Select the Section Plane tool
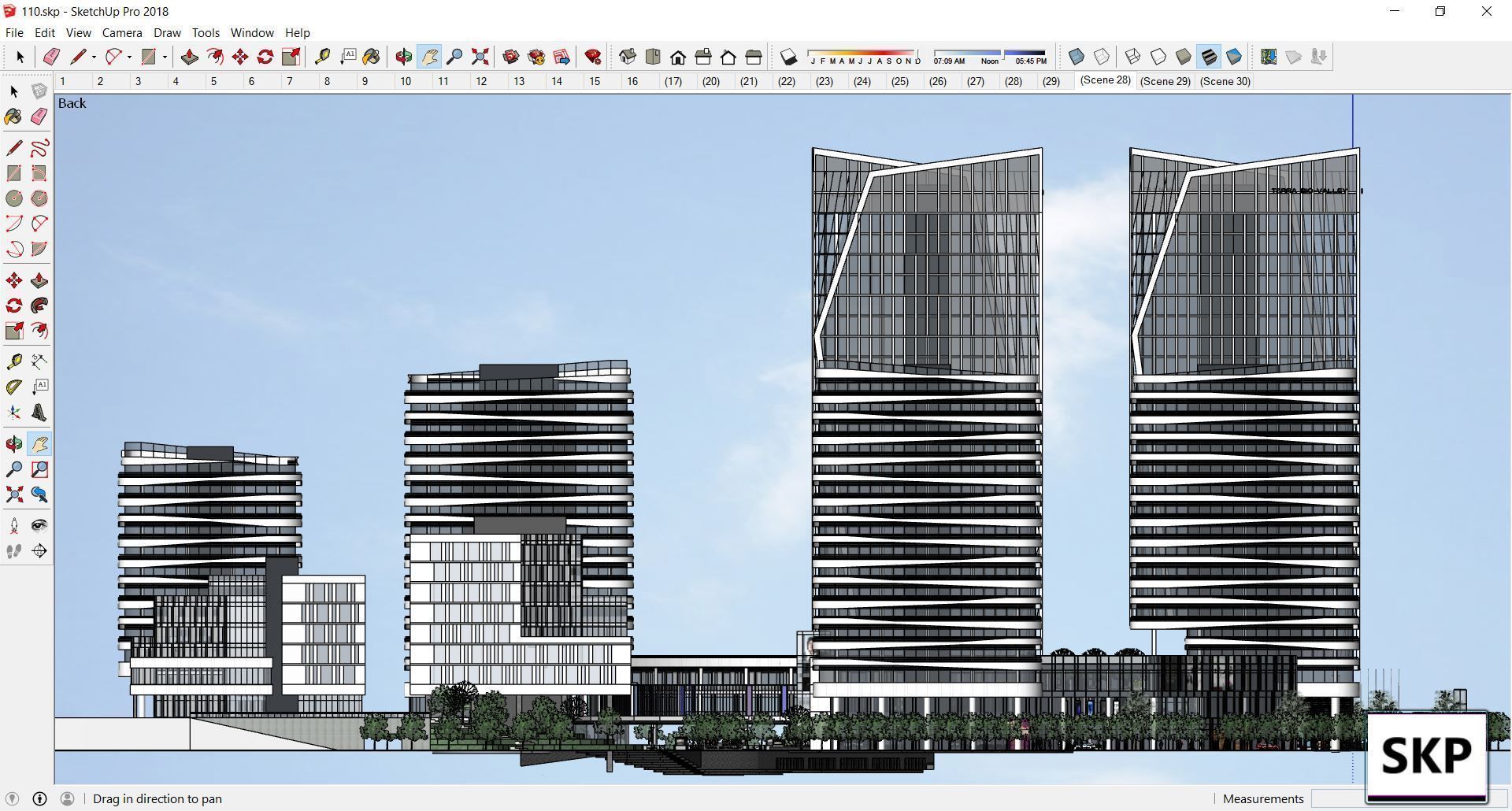 39,551
